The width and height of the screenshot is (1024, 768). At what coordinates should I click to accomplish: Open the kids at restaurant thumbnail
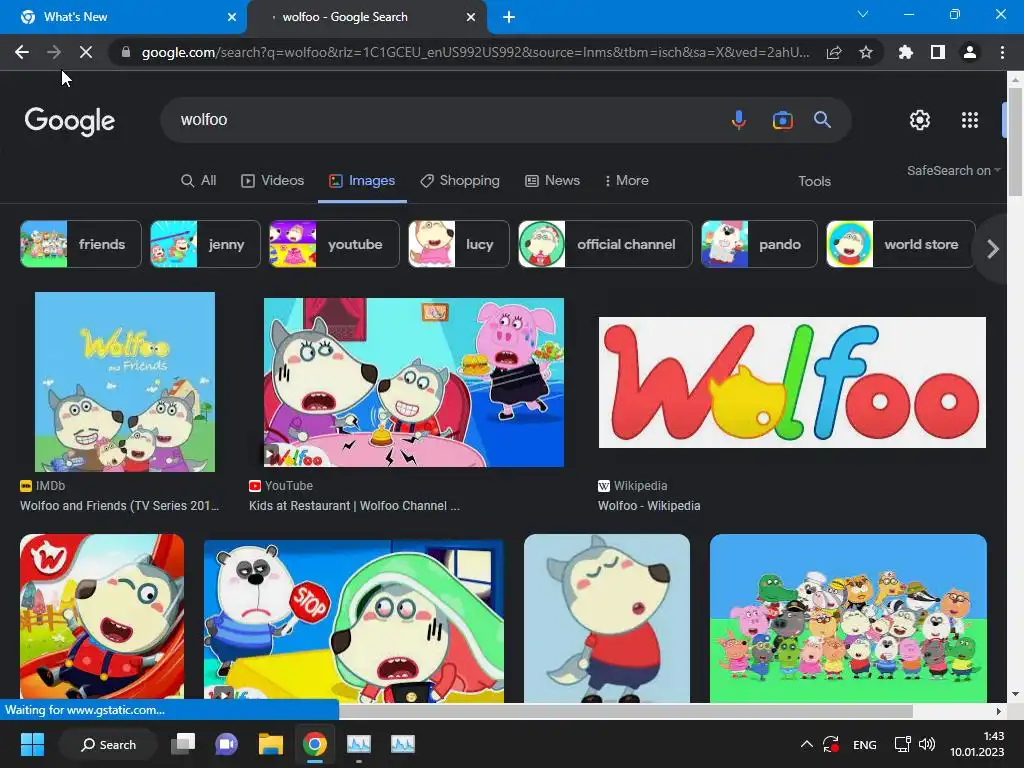coord(413,382)
